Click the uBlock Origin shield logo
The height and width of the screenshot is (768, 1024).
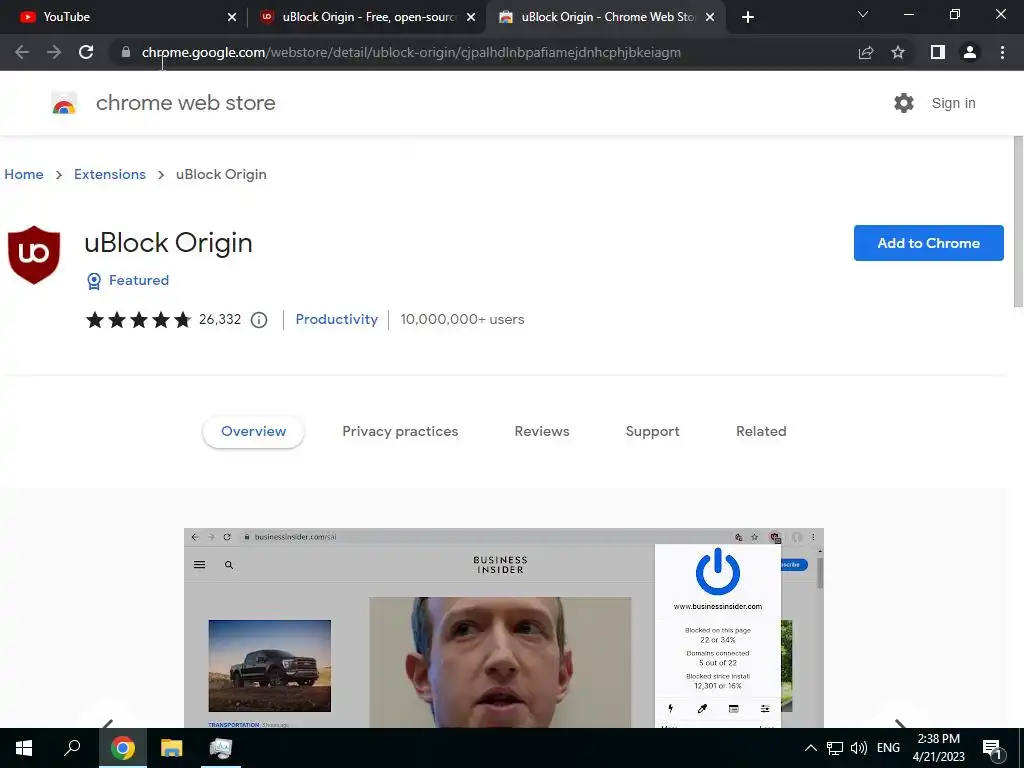coord(34,255)
